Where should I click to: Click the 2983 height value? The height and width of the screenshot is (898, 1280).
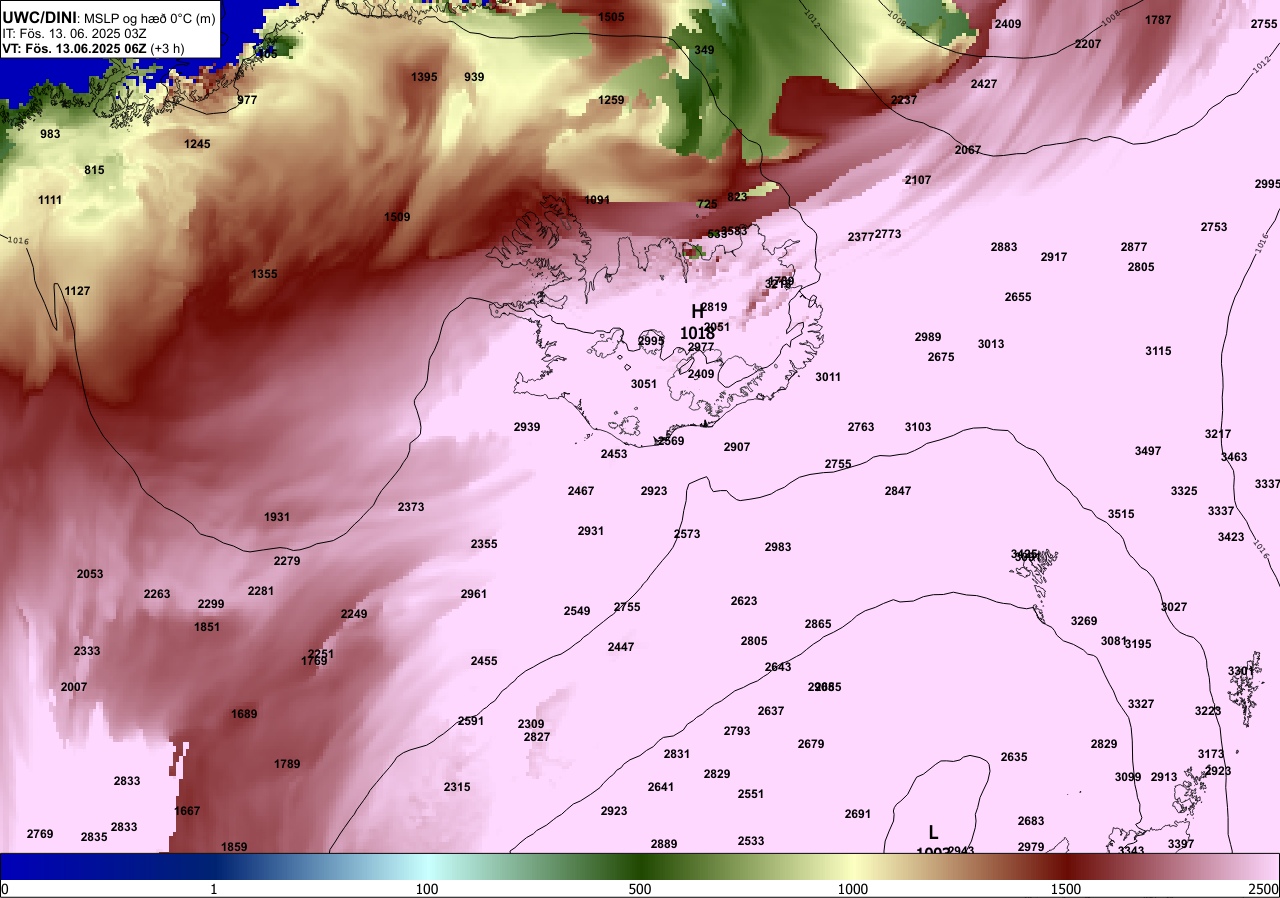click(x=778, y=547)
